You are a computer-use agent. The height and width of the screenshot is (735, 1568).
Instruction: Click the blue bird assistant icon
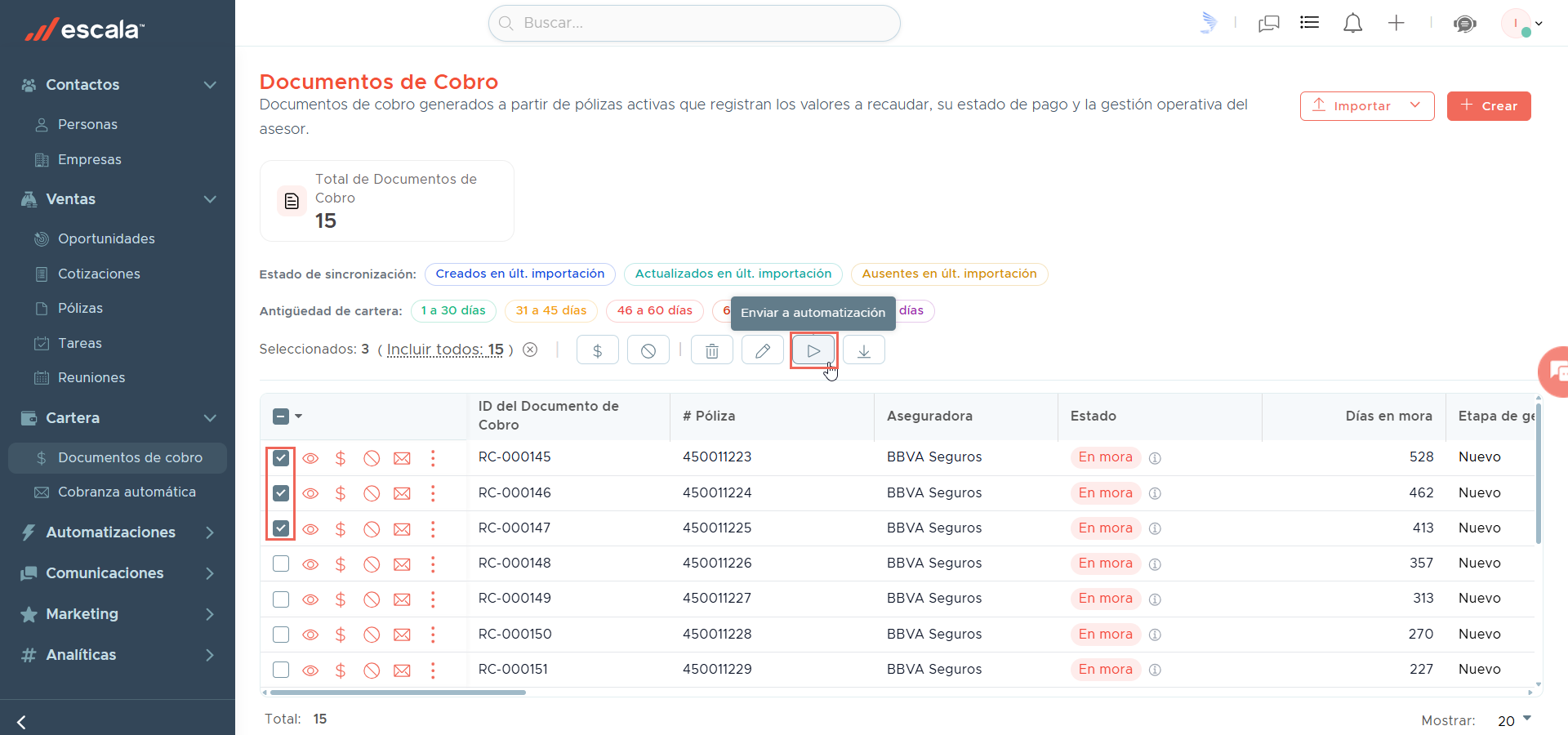click(x=1209, y=23)
